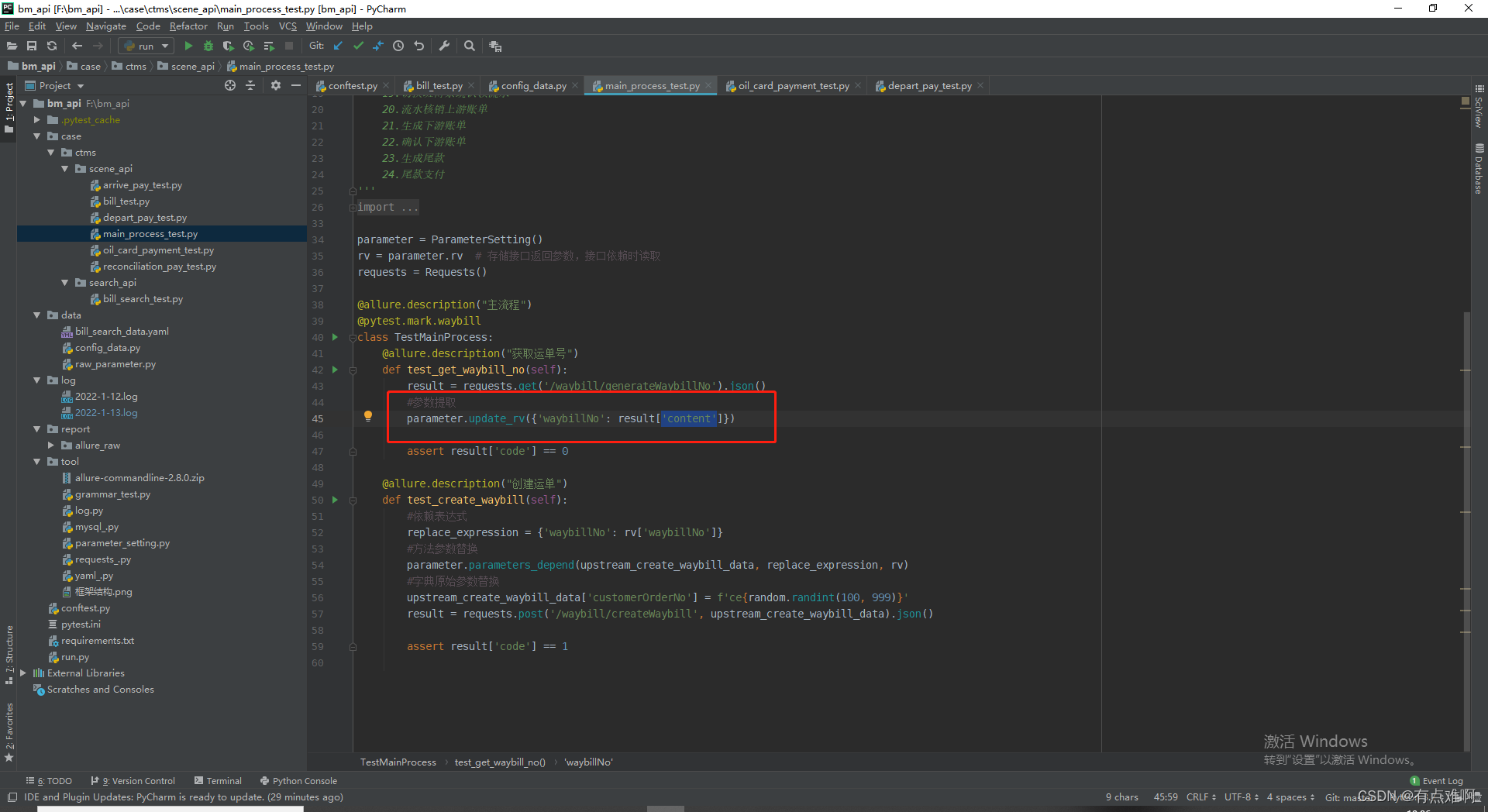
Task: Navigate forward using the right arrow icon
Action: click(x=98, y=46)
